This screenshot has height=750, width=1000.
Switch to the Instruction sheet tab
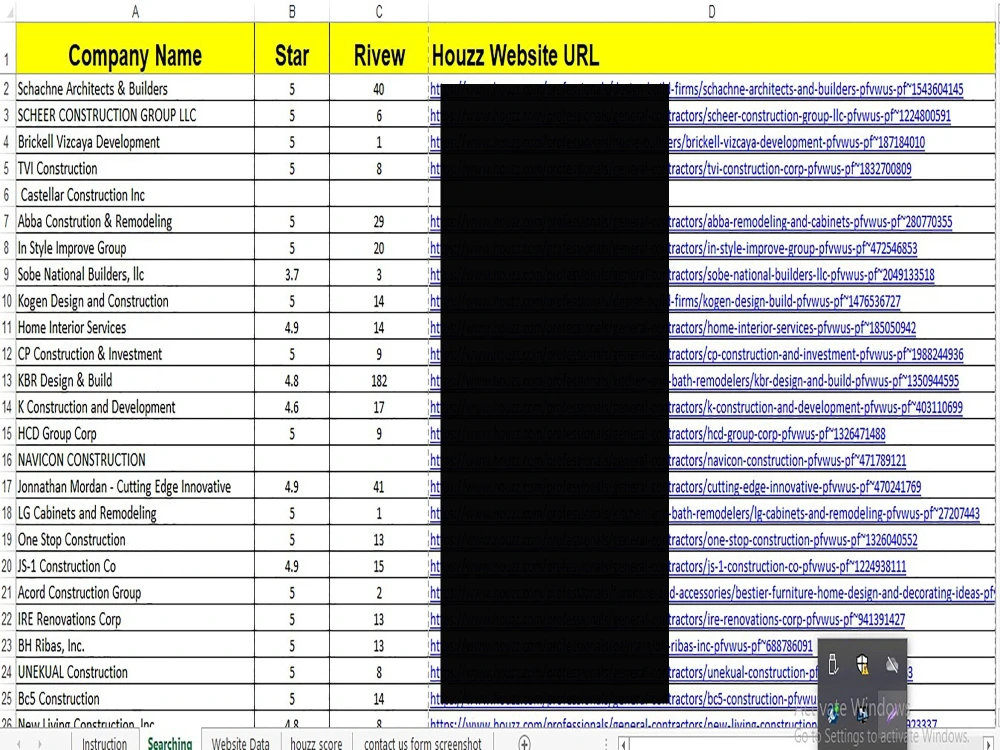pos(104,743)
